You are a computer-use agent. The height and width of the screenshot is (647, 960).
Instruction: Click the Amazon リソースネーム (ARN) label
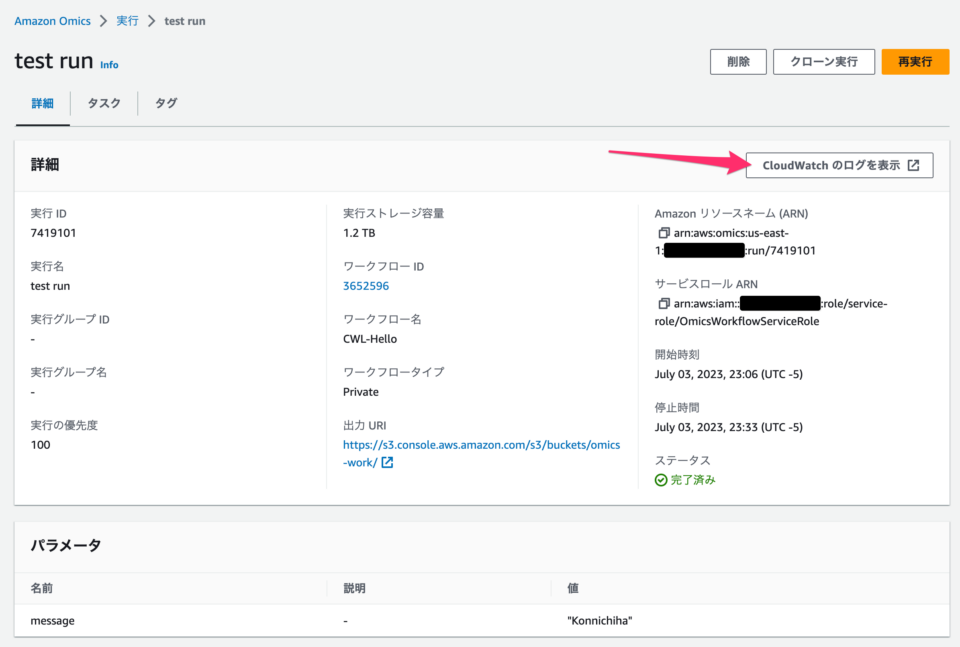coord(731,214)
